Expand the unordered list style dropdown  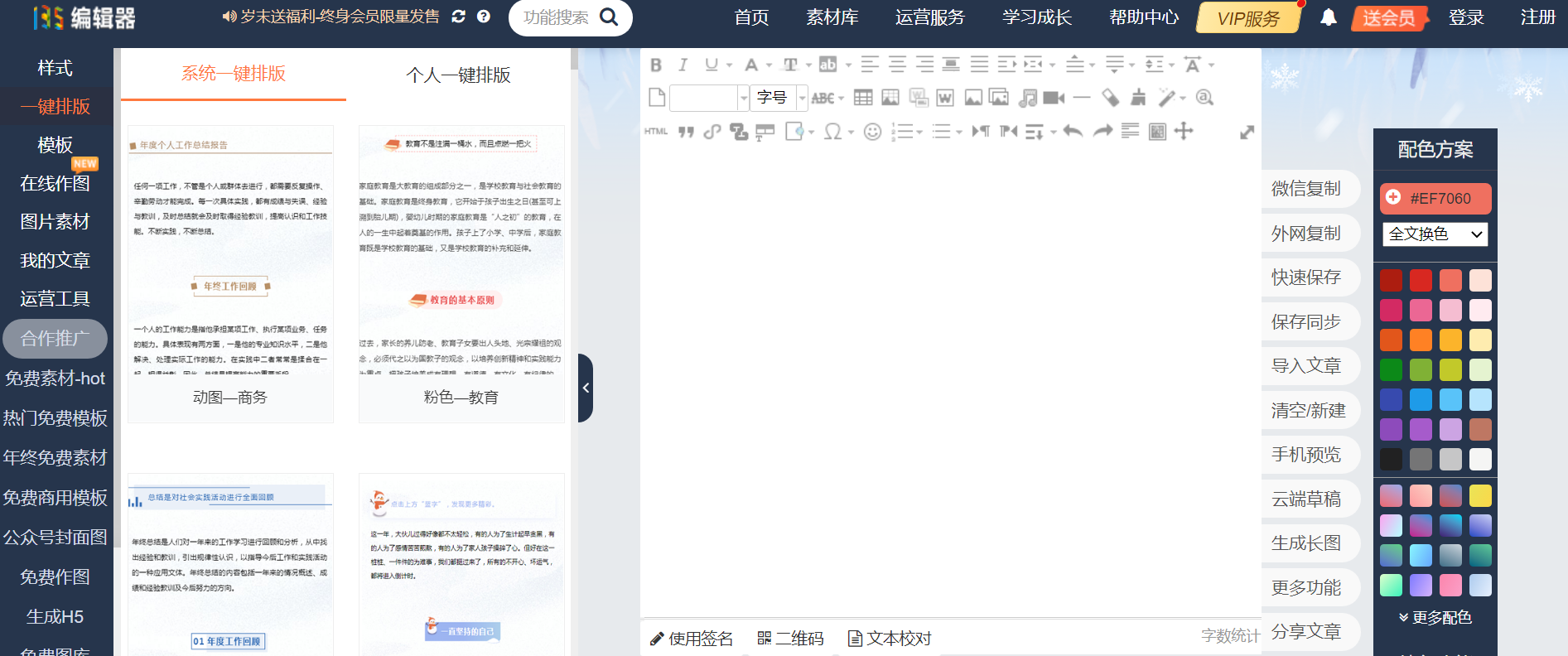[959, 133]
